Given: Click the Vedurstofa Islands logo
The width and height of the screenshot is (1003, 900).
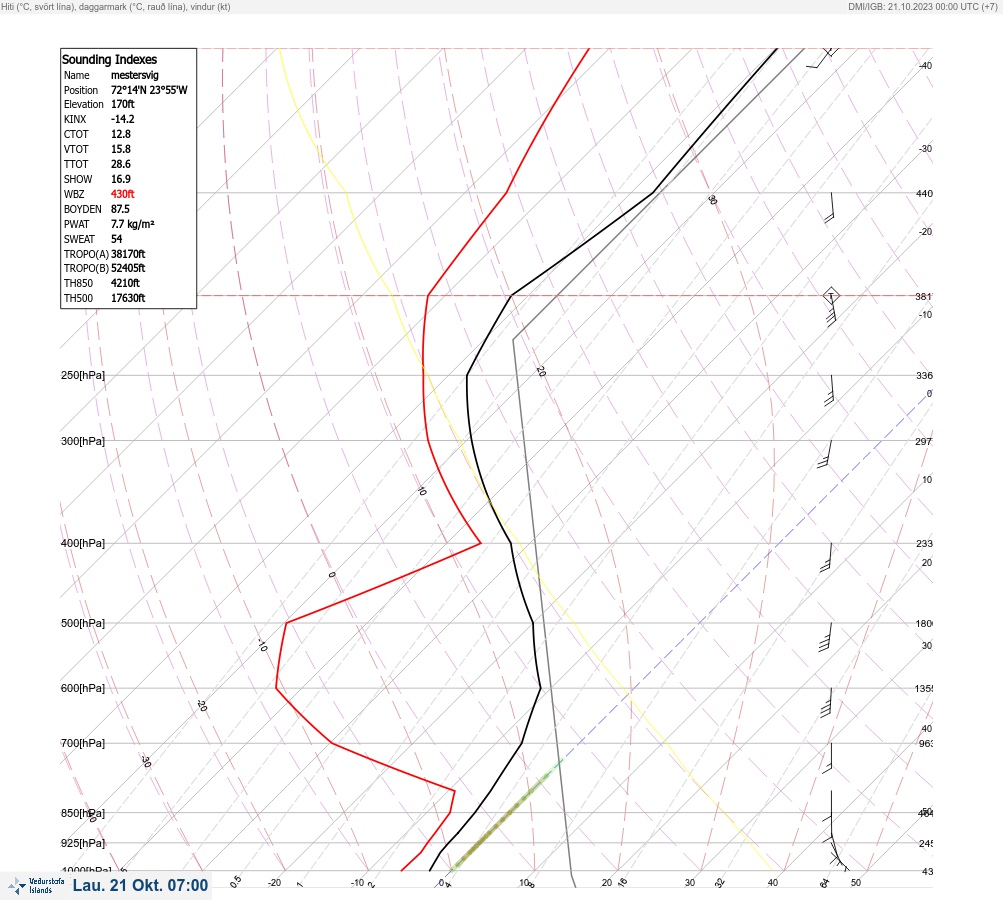Looking at the screenshot, I should pos(36,886).
